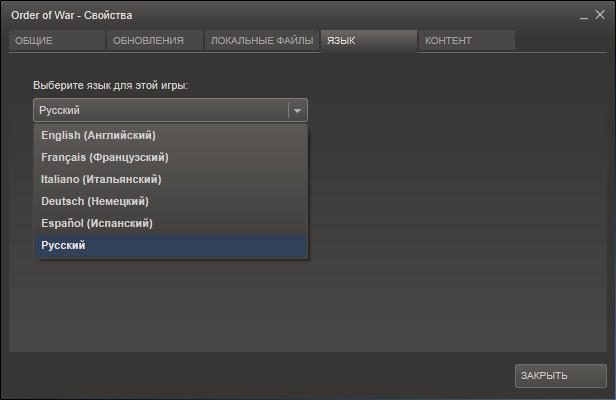Close the properties window with X
Viewport: 616px width, 400px height.
600,15
